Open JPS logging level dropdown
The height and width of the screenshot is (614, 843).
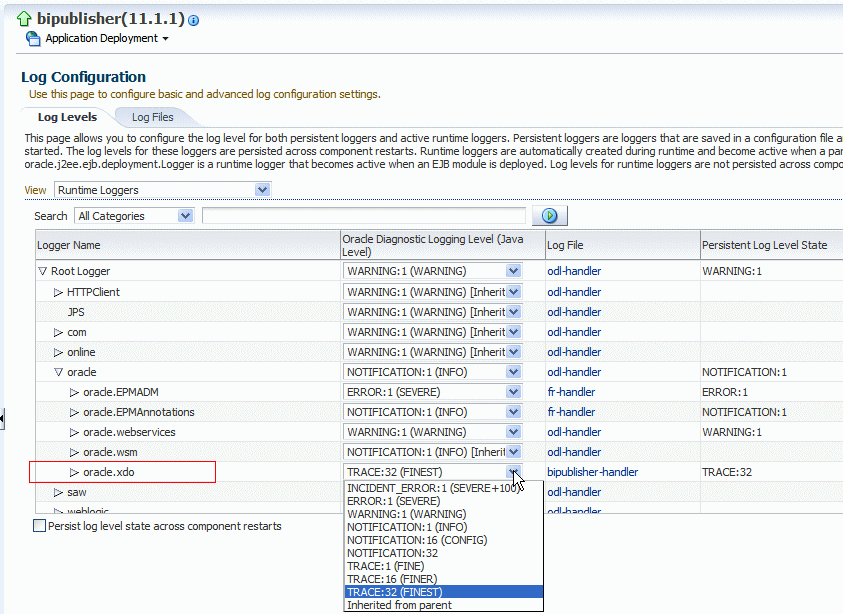click(x=432, y=312)
